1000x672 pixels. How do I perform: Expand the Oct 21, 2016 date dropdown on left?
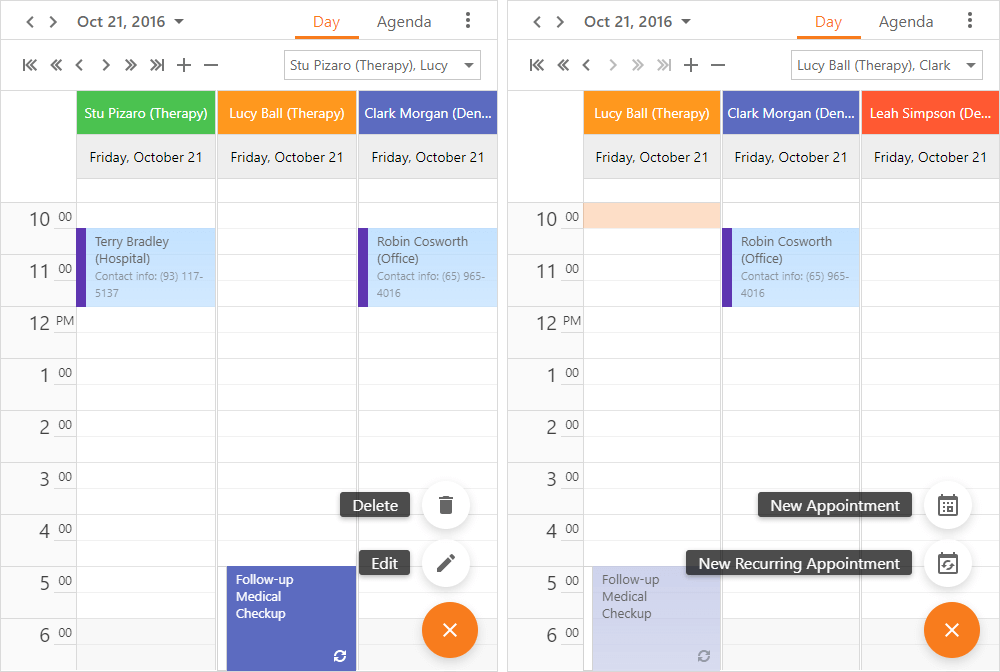click(179, 21)
